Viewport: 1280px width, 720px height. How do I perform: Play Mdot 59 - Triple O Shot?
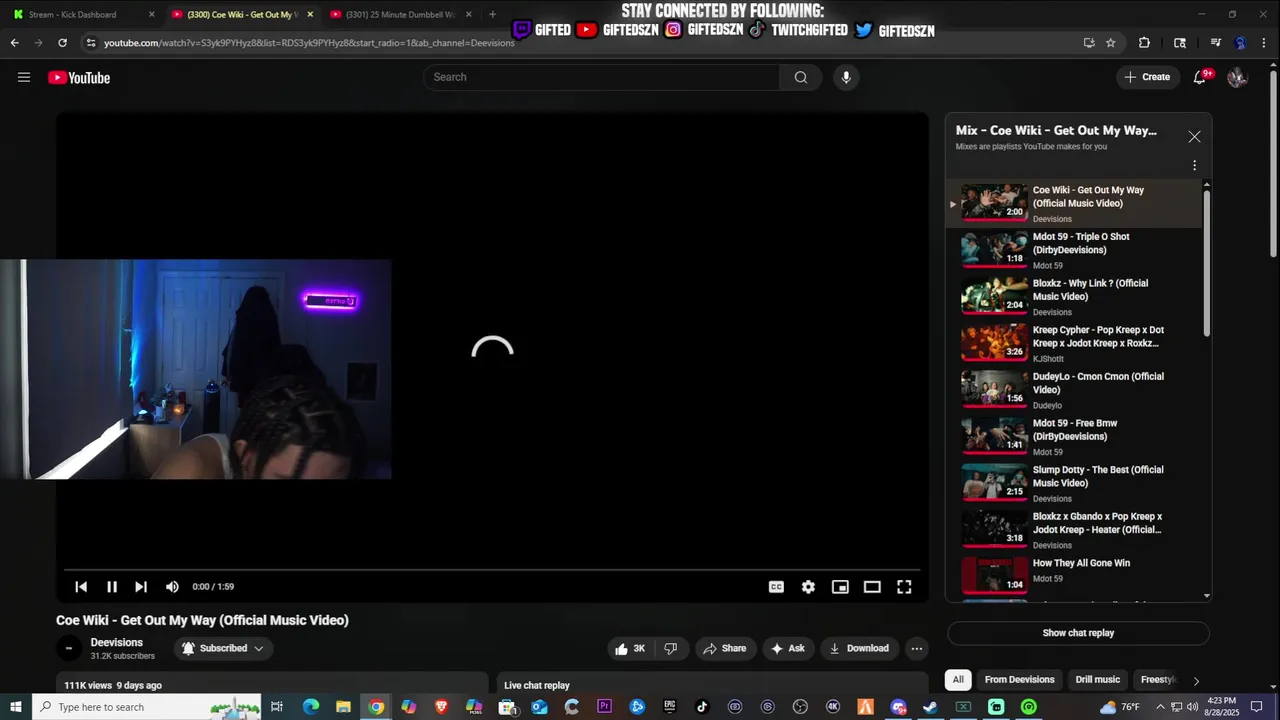coord(1074,250)
